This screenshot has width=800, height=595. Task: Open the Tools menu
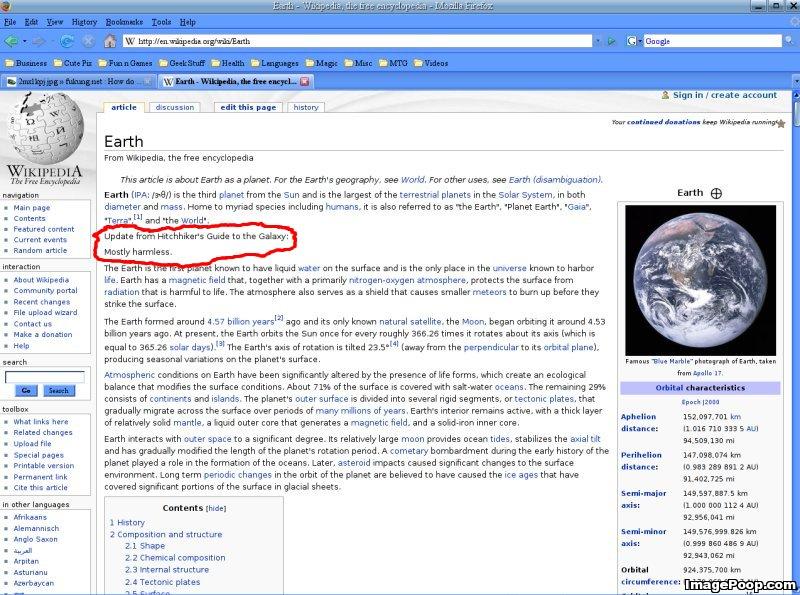(x=161, y=22)
